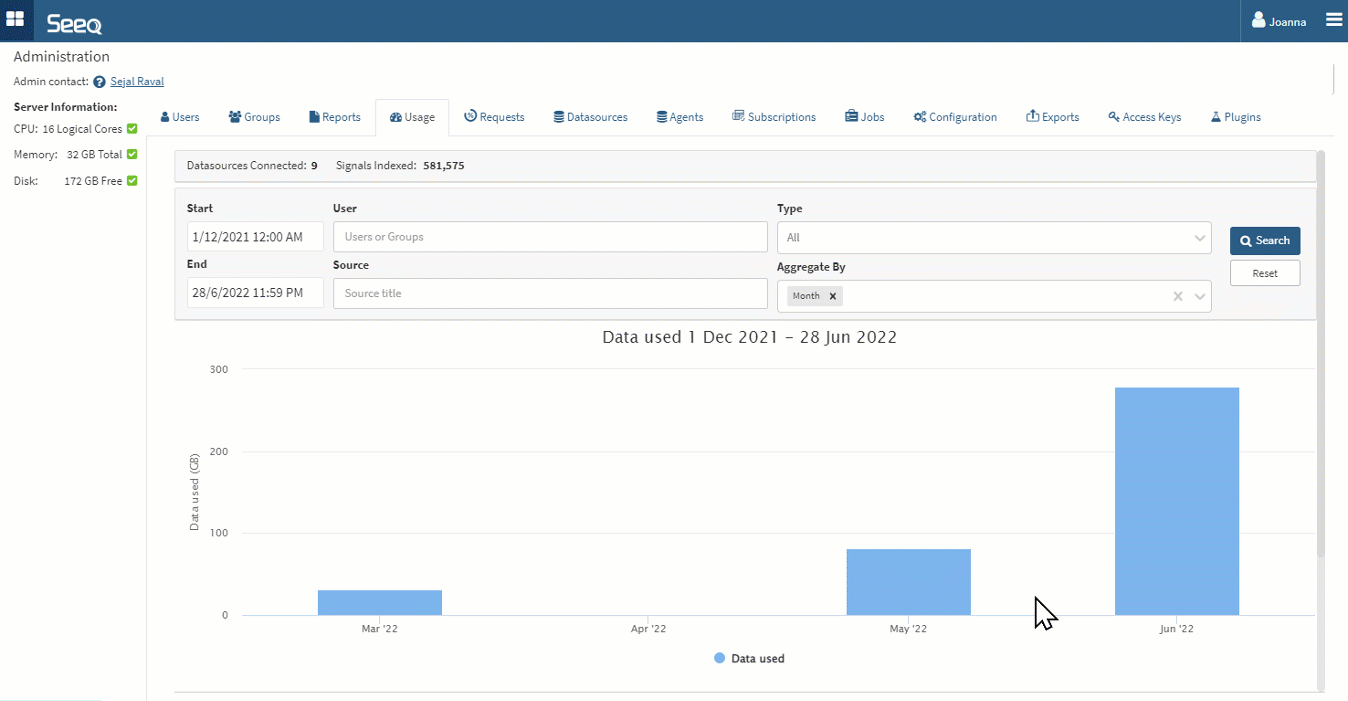This screenshot has height=701, width=1348.
Task: Click the Jun '22 data bar
Action: (1177, 500)
